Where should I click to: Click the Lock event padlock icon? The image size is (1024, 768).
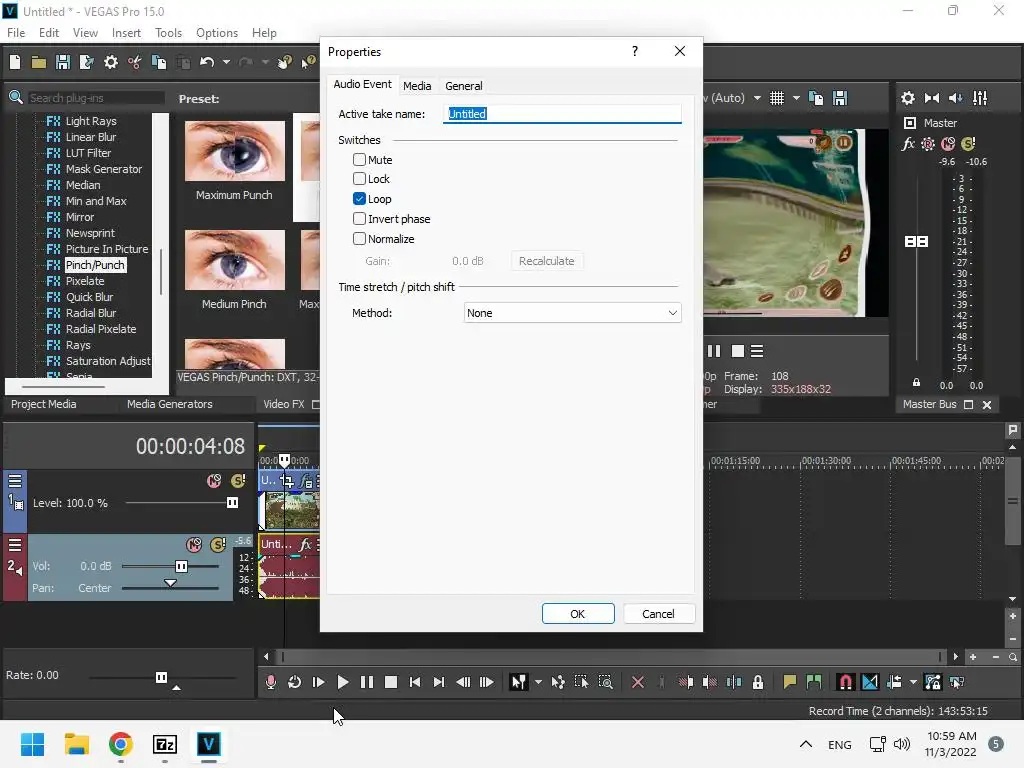(x=758, y=682)
